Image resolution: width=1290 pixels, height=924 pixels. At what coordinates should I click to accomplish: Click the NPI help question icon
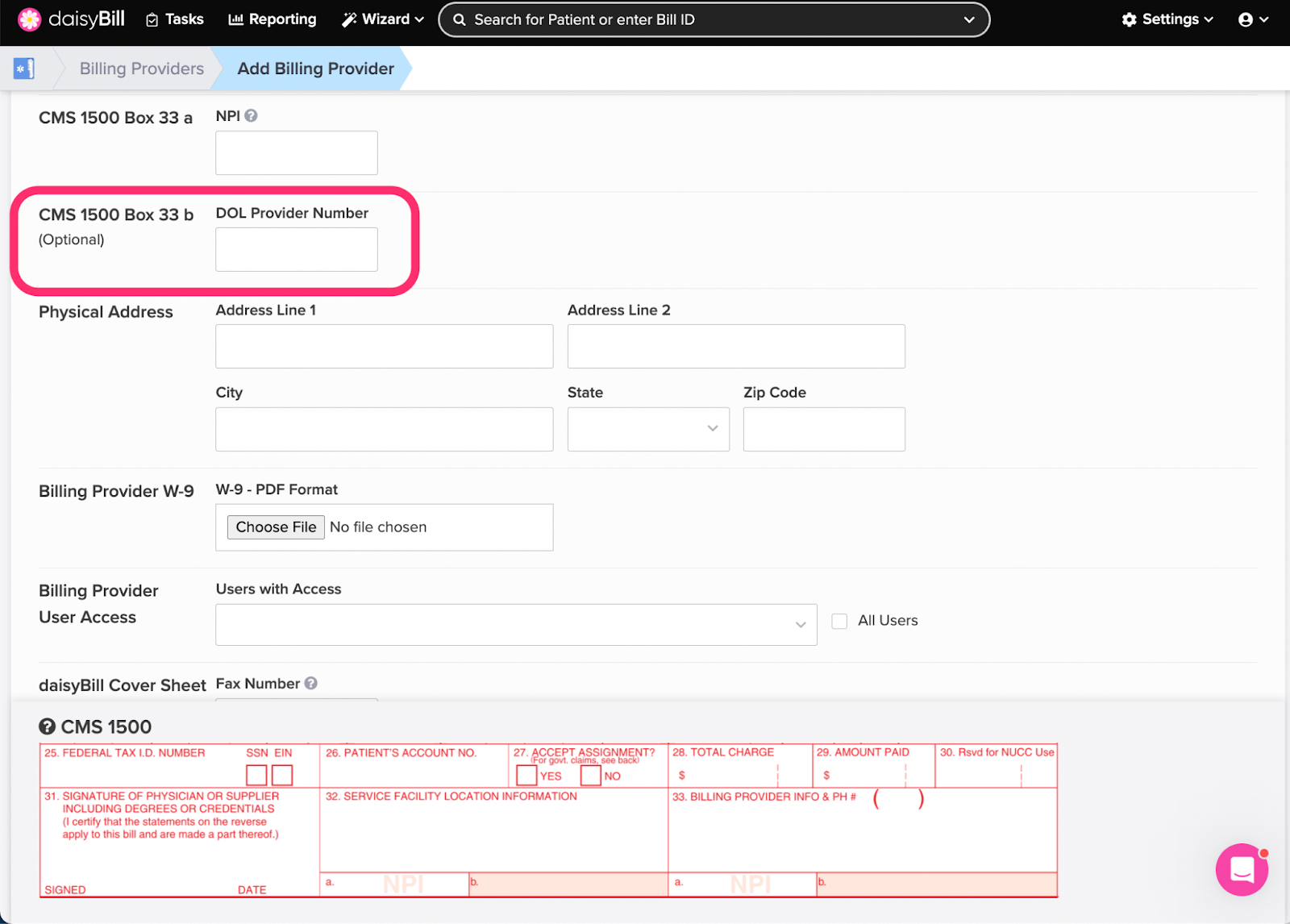(x=251, y=115)
